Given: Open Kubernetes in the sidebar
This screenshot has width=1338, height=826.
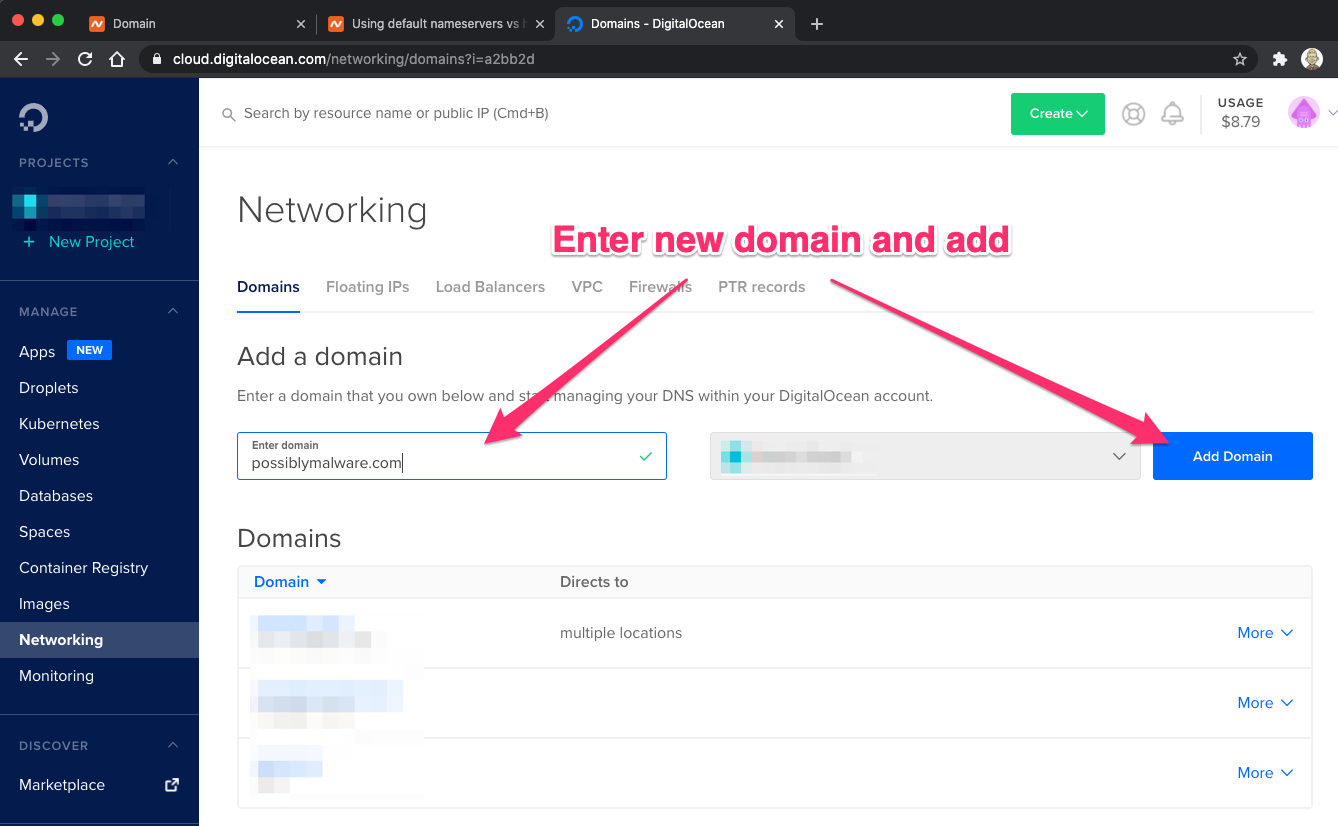Looking at the screenshot, I should pyautogui.click(x=59, y=424).
